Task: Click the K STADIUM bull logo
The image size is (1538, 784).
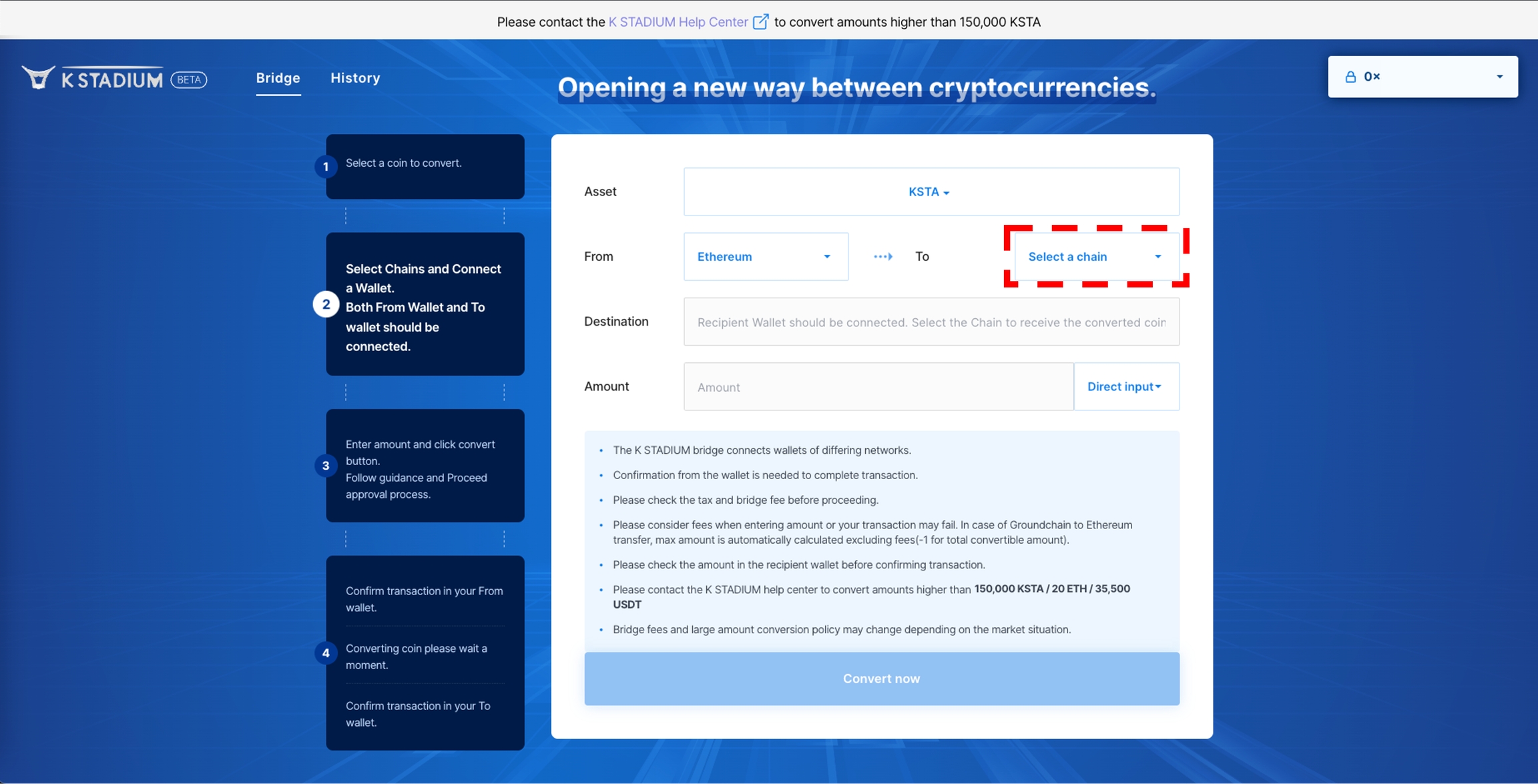Action: coord(38,78)
